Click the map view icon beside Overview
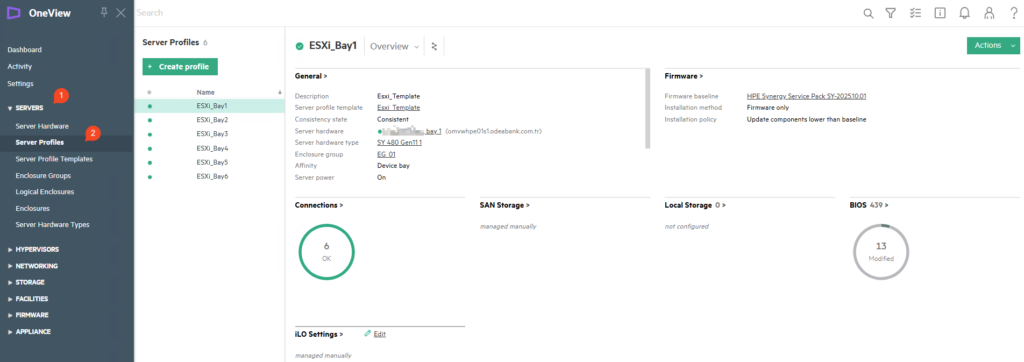This screenshot has height=362, width=1024. [x=434, y=46]
